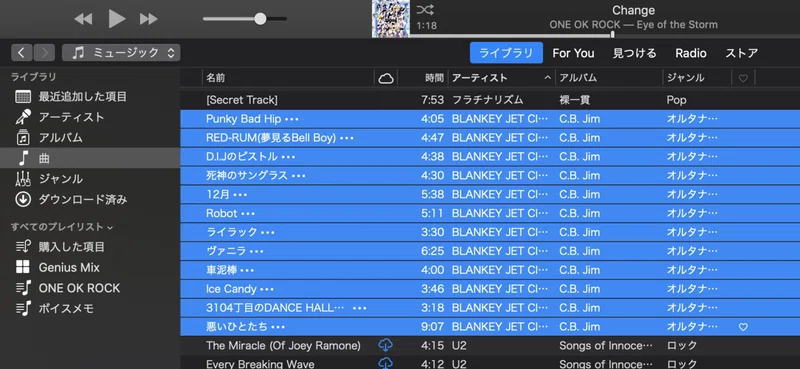Open the For You tab
The width and height of the screenshot is (800, 369).
tap(573, 53)
